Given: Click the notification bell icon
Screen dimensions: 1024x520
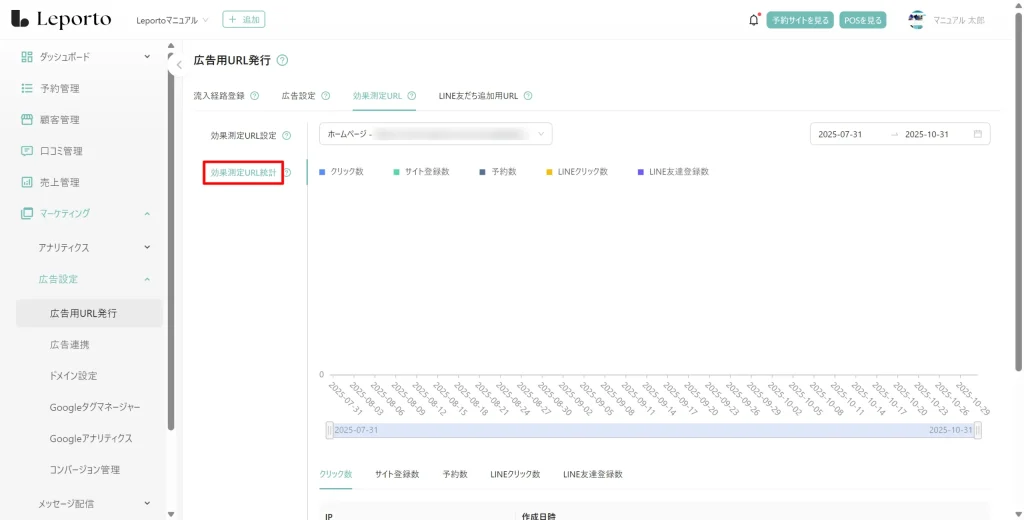Looking at the screenshot, I should coord(754,20).
